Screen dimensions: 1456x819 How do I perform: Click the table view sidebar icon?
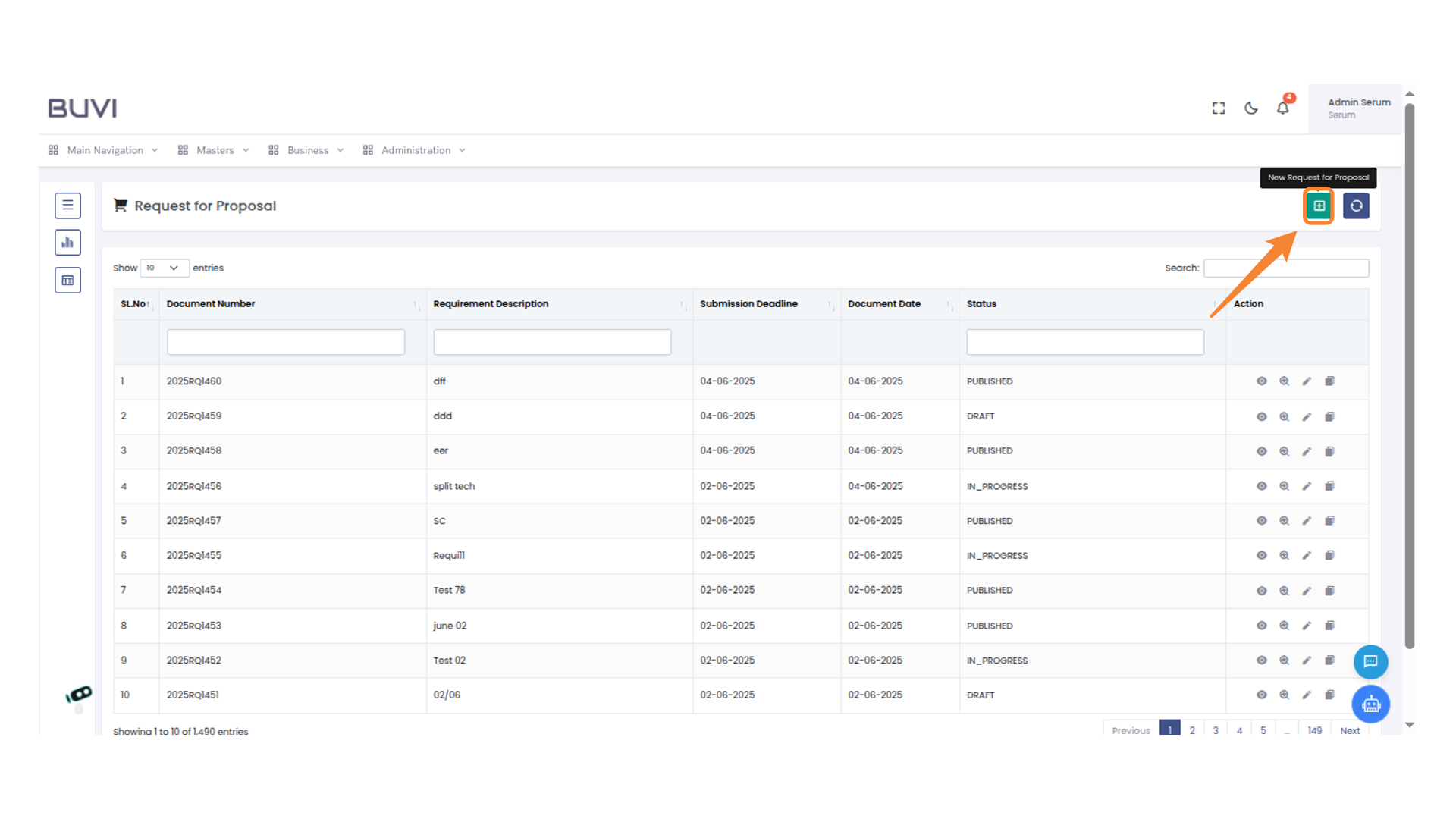(67, 281)
